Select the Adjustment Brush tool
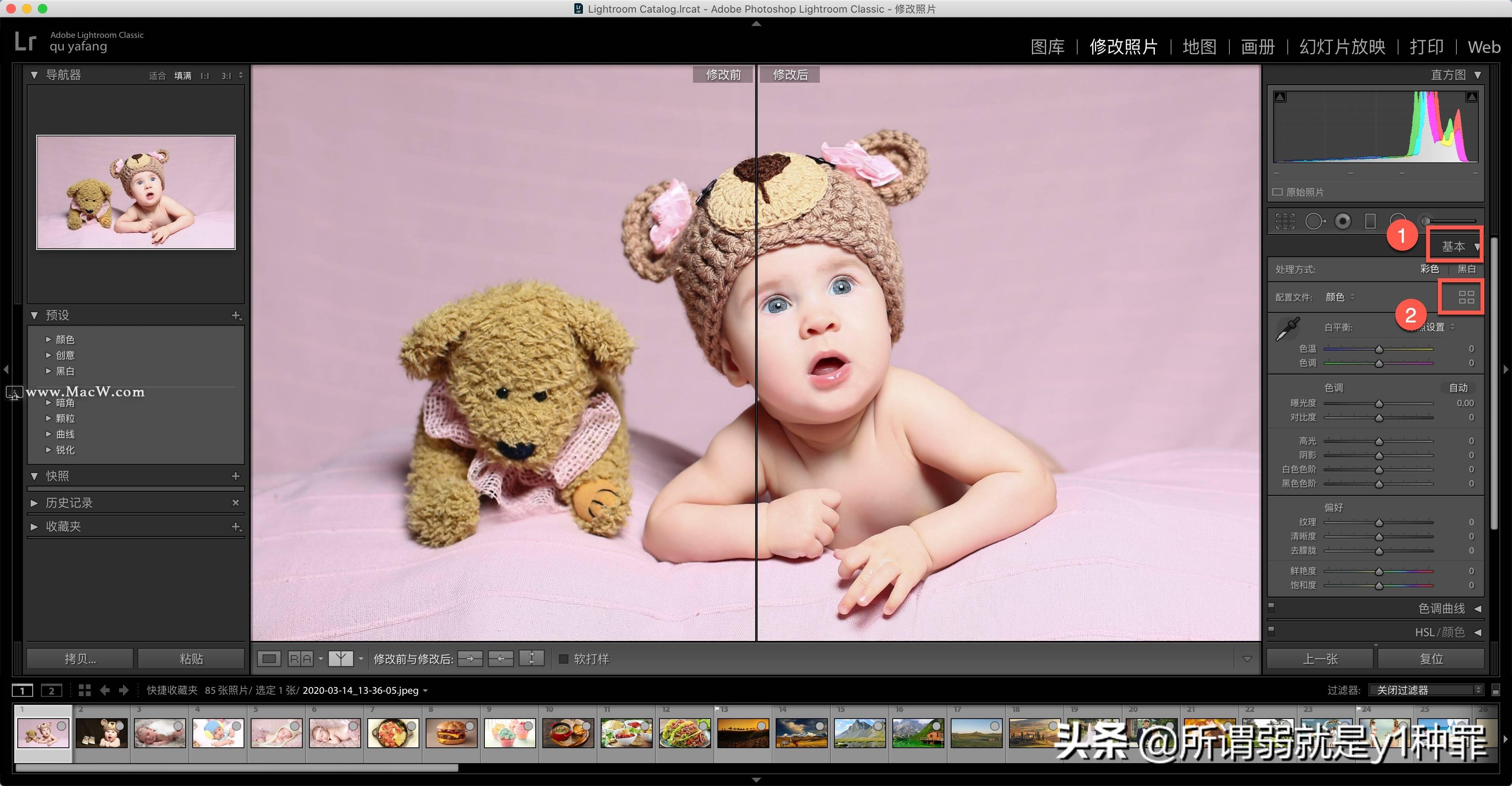The width and height of the screenshot is (1512, 786). pyautogui.click(x=1451, y=221)
